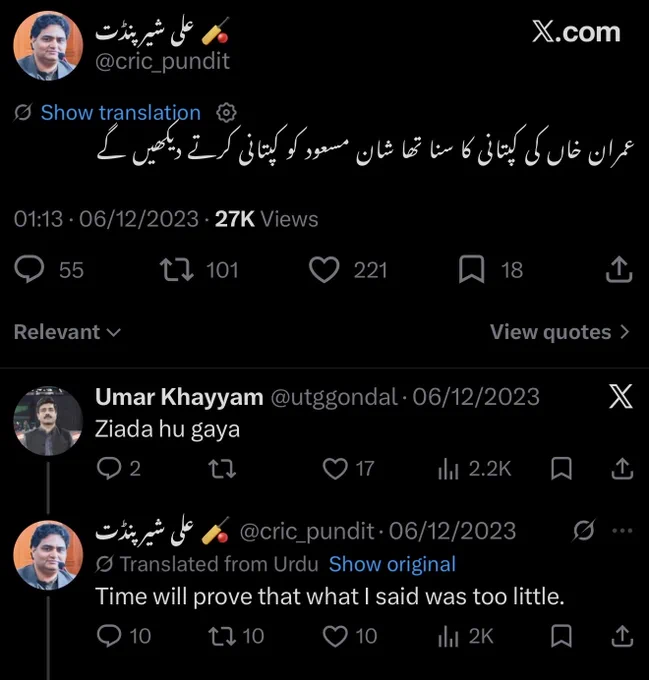Open more options on cric_pundit's reply

point(623,530)
